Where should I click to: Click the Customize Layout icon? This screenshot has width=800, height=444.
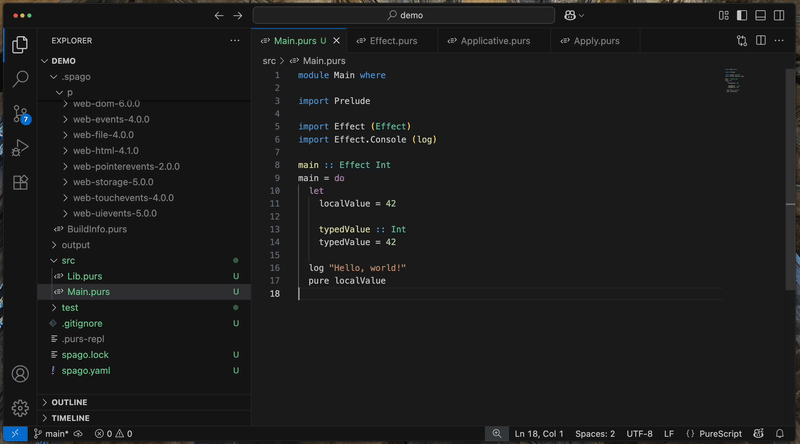pyautogui.click(x=723, y=15)
